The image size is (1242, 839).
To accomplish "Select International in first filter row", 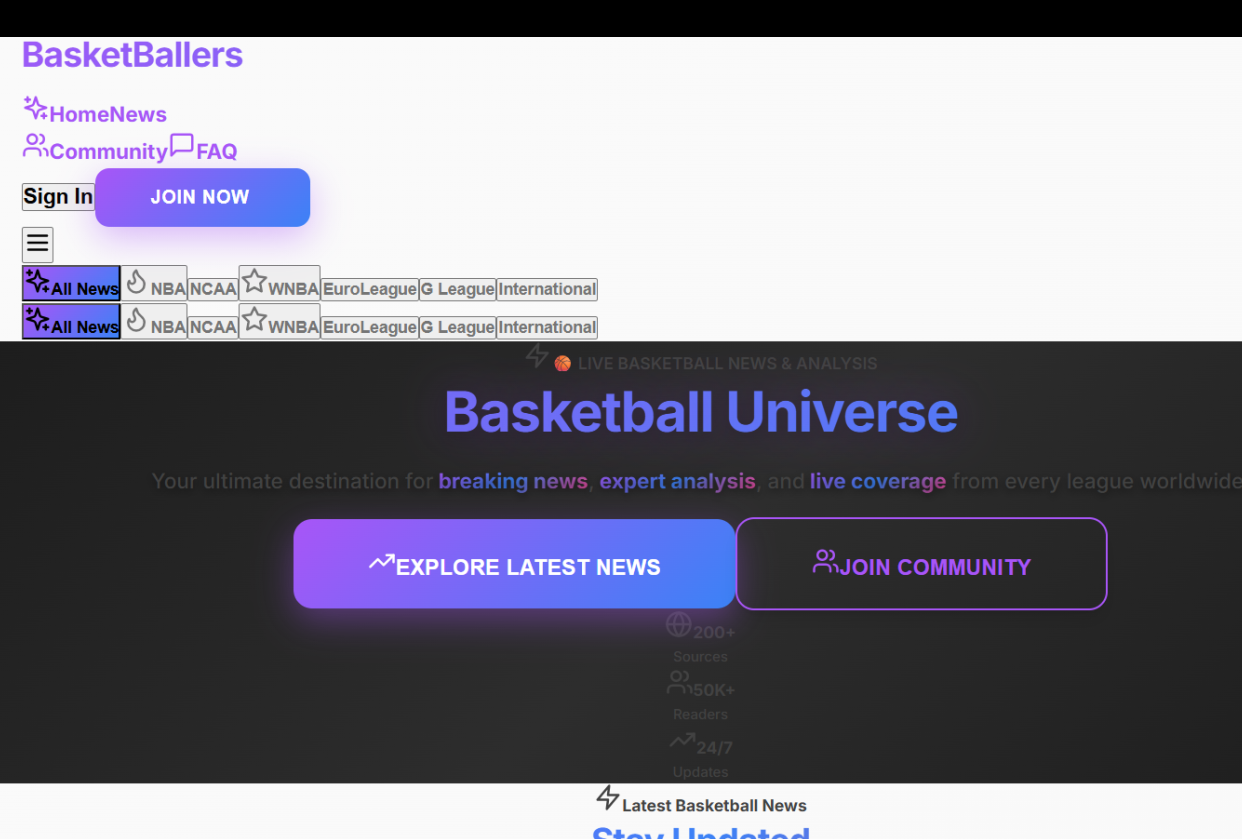I will (547, 289).
